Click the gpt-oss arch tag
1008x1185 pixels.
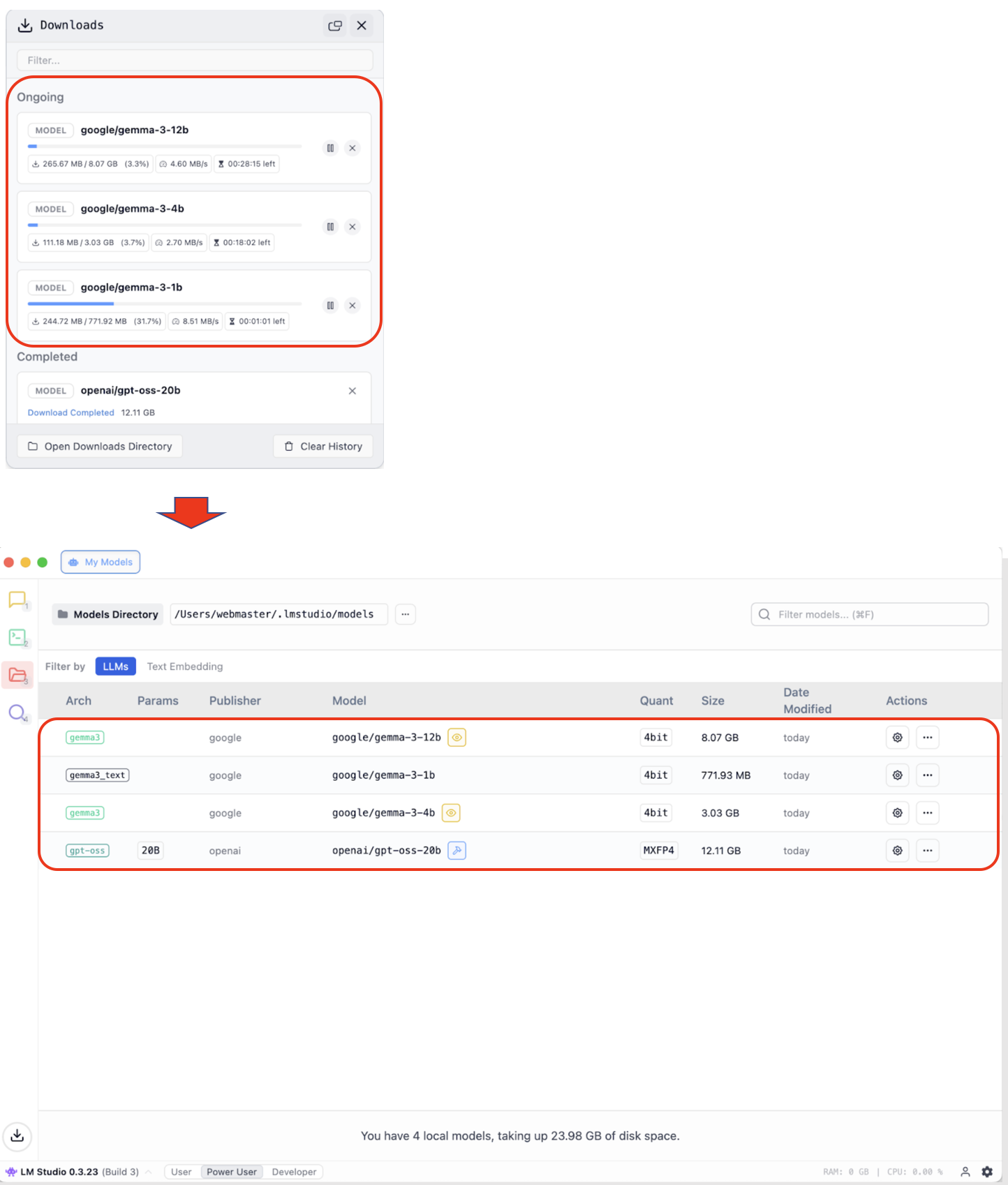(87, 851)
